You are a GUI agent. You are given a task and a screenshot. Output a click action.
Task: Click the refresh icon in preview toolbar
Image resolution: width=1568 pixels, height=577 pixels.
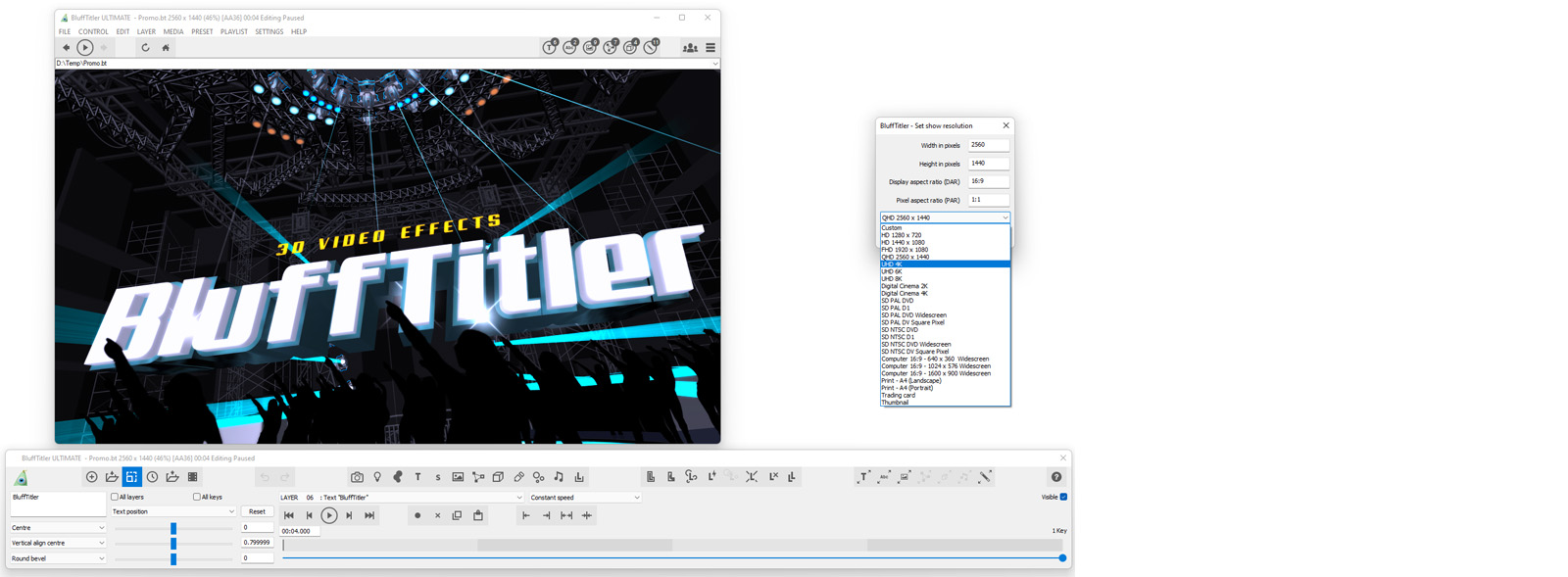(145, 47)
